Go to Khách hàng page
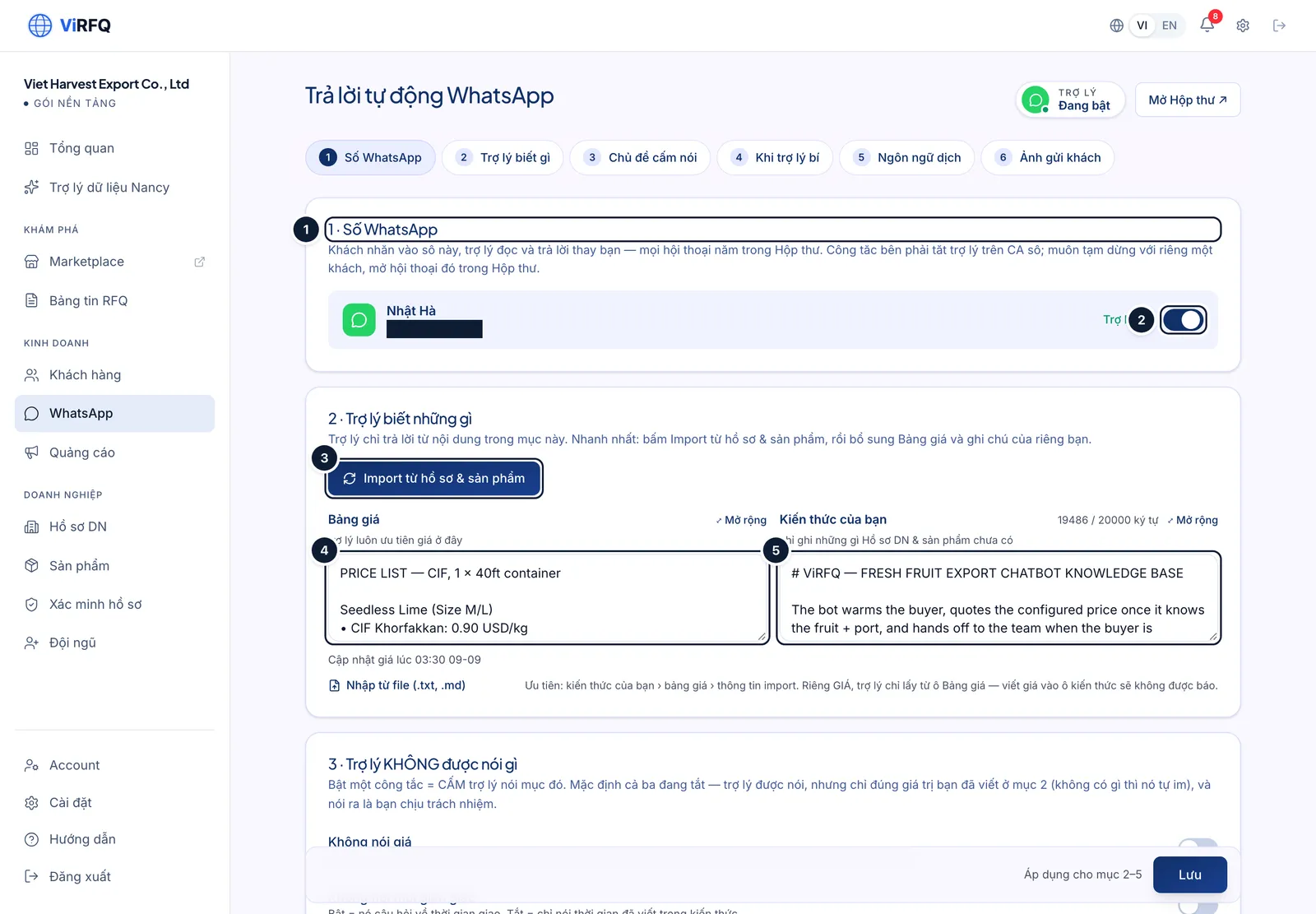 click(114, 375)
